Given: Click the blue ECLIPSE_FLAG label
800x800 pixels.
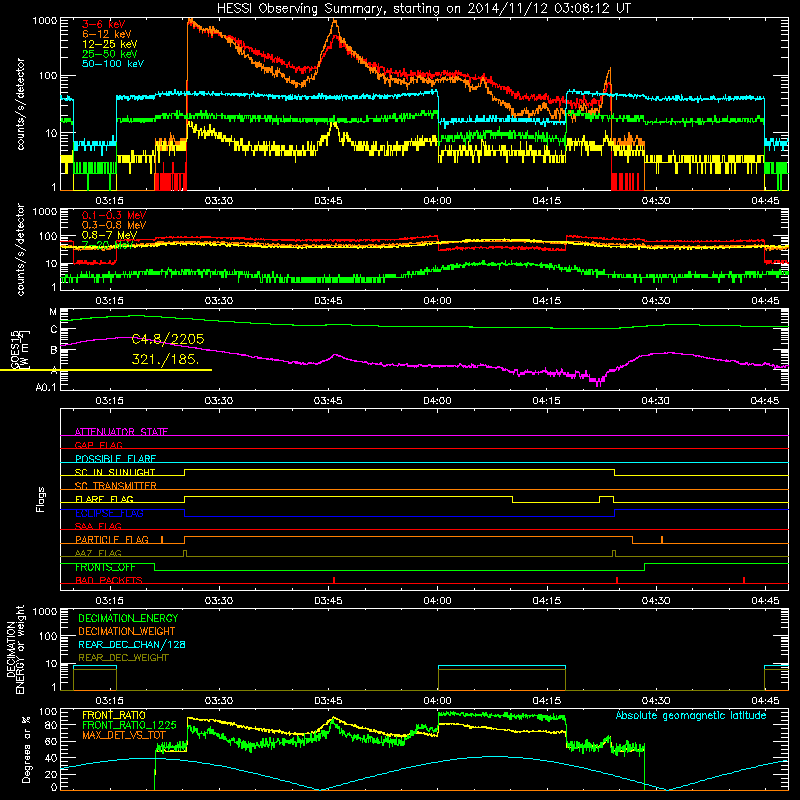Looking at the screenshot, I should point(109,513).
